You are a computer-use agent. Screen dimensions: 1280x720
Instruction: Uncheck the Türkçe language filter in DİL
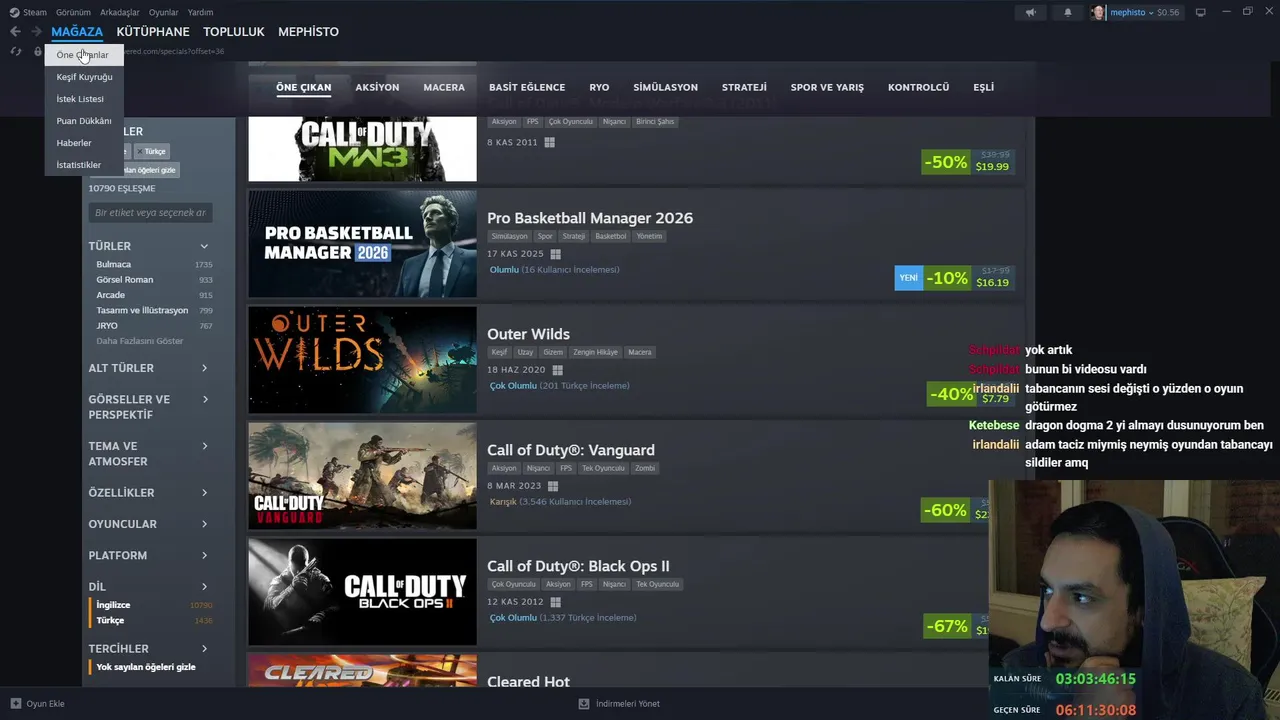(x=152, y=620)
